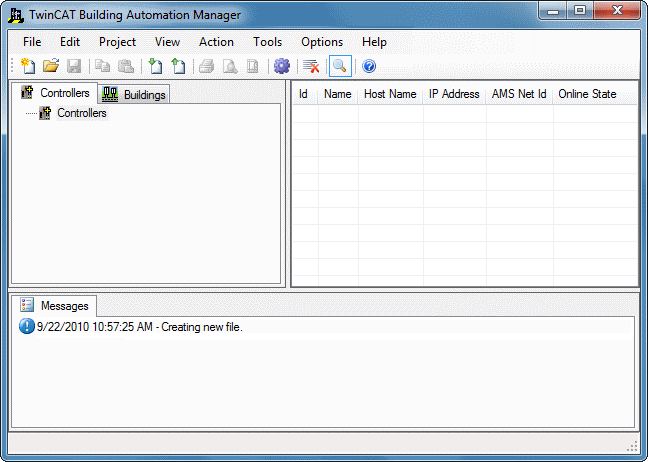The height and width of the screenshot is (462, 648).
Task: Click the New file toolbar icon
Action: point(28,66)
